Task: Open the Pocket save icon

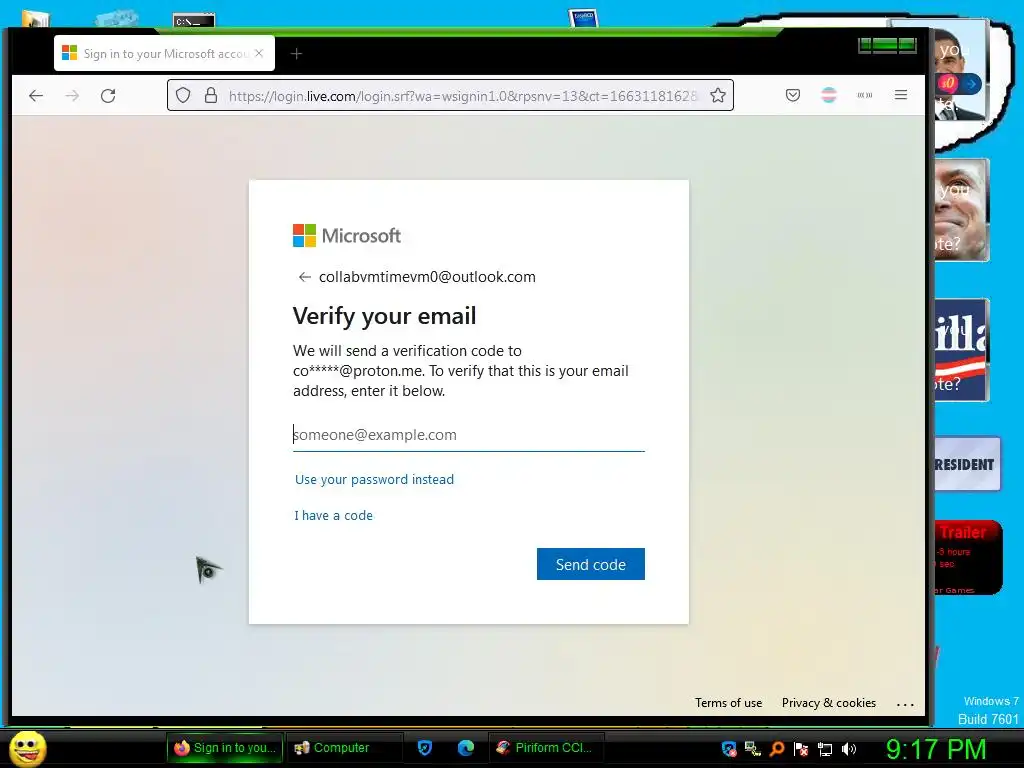Action: tap(793, 95)
